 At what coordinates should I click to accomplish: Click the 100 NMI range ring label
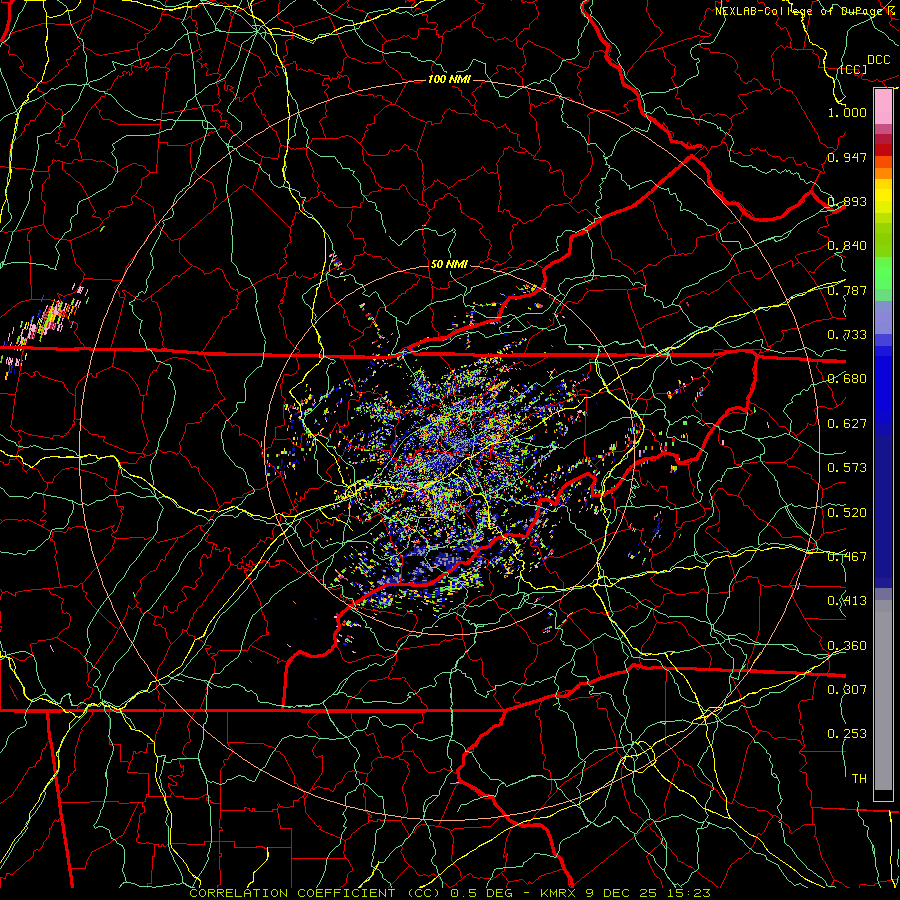pyautogui.click(x=449, y=79)
